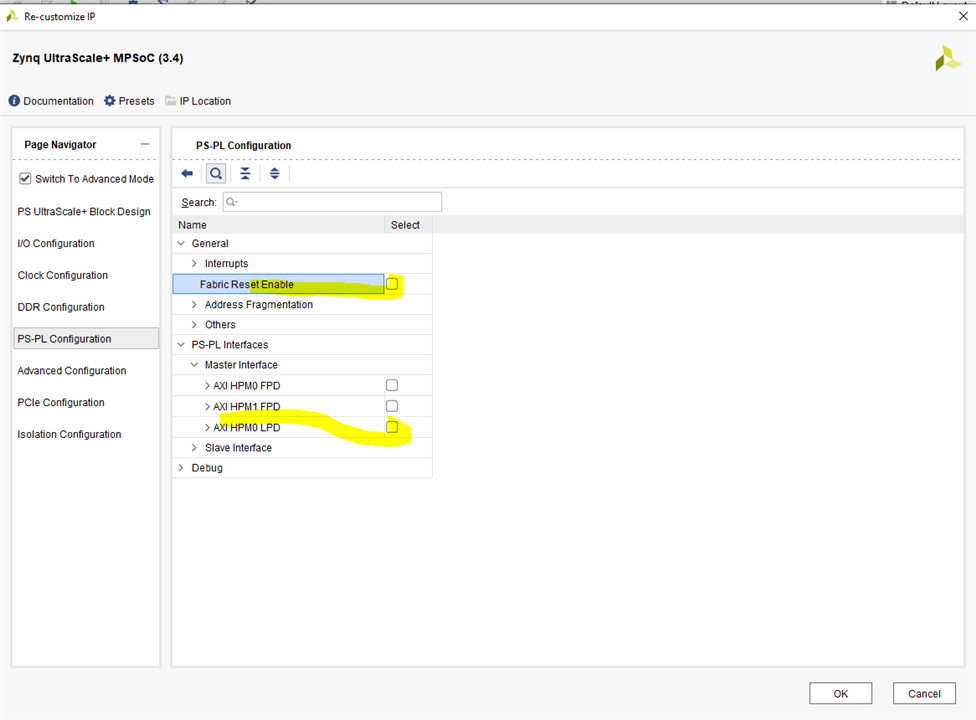The width and height of the screenshot is (976, 720).
Task: Click the IP Location folder icon
Action: coord(170,101)
